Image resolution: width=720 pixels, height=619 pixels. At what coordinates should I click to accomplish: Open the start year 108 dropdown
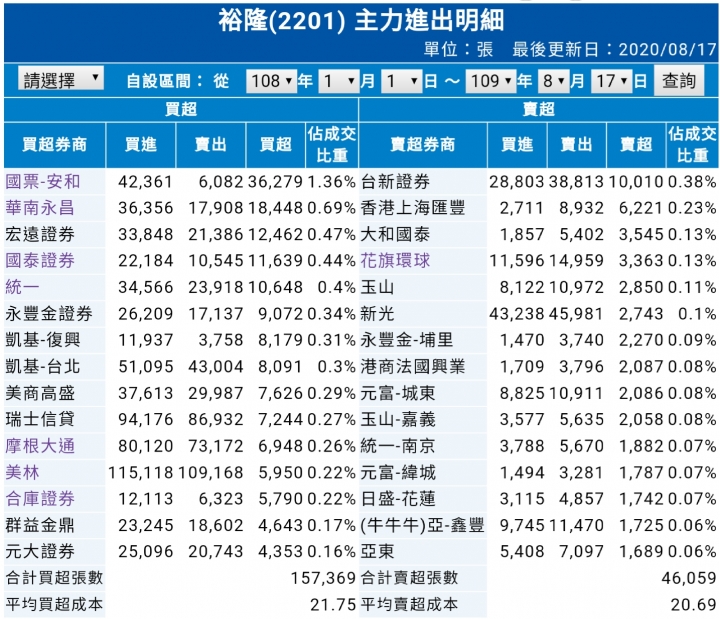pyautogui.click(x=271, y=81)
